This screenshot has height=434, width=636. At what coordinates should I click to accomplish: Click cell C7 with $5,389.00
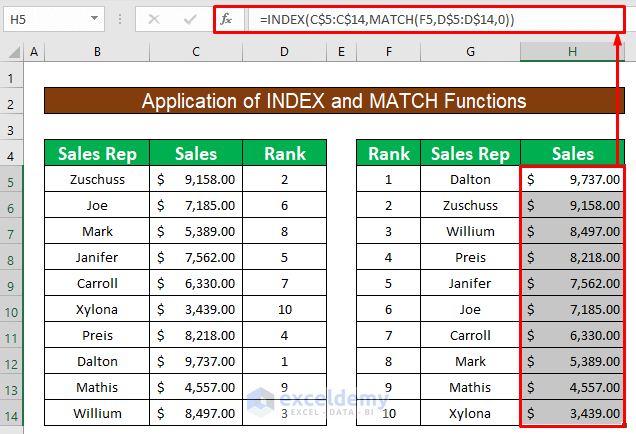(196, 231)
